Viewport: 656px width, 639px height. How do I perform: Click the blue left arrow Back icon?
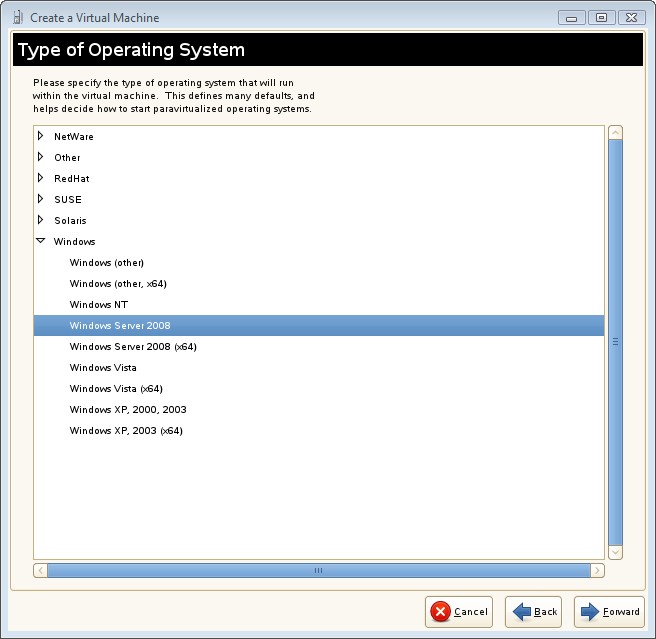pos(521,612)
